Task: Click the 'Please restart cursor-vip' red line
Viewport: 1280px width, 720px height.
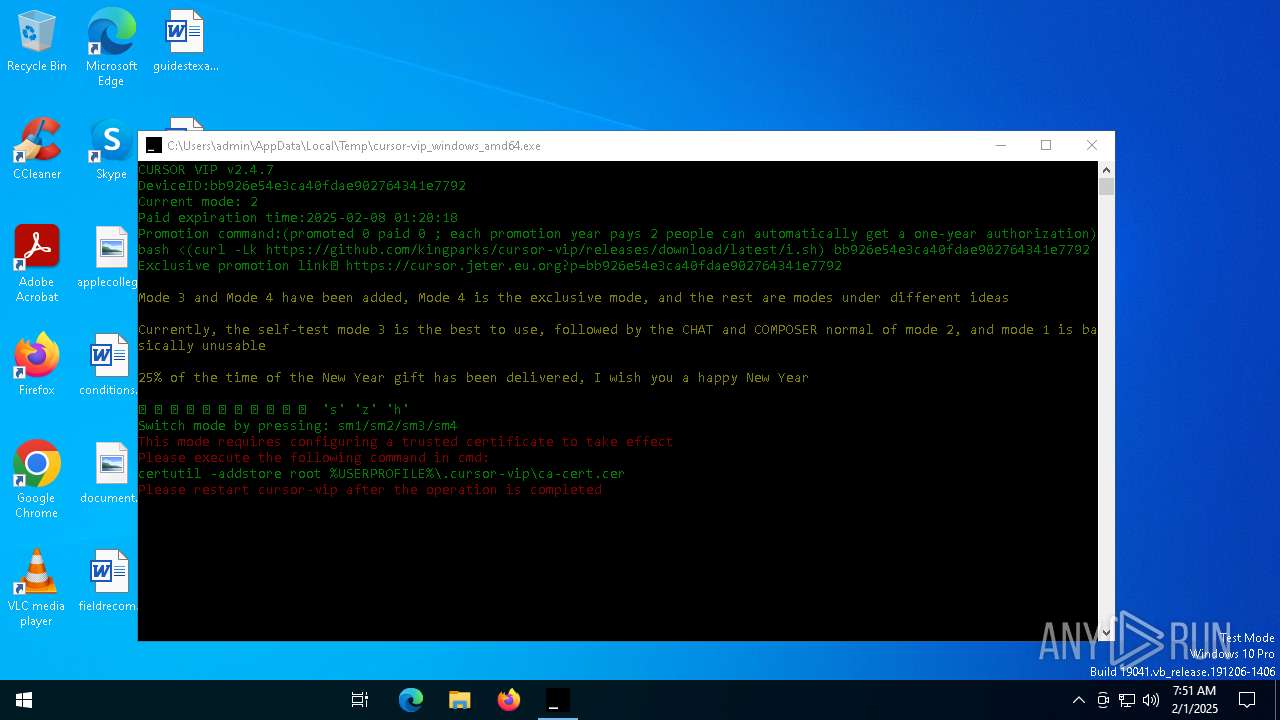Action: pos(370,490)
